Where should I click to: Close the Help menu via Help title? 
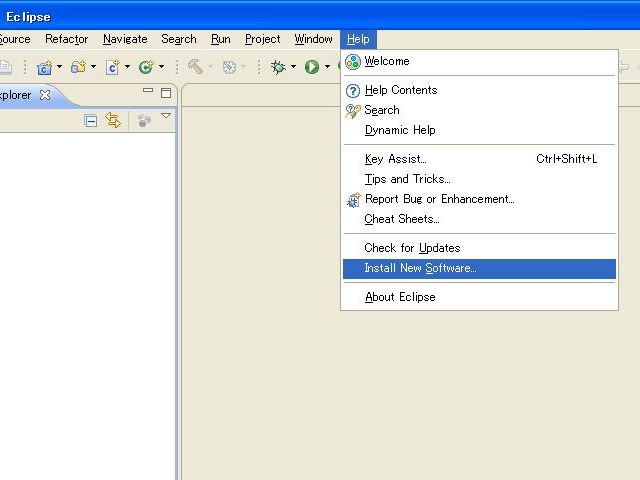(x=358, y=39)
